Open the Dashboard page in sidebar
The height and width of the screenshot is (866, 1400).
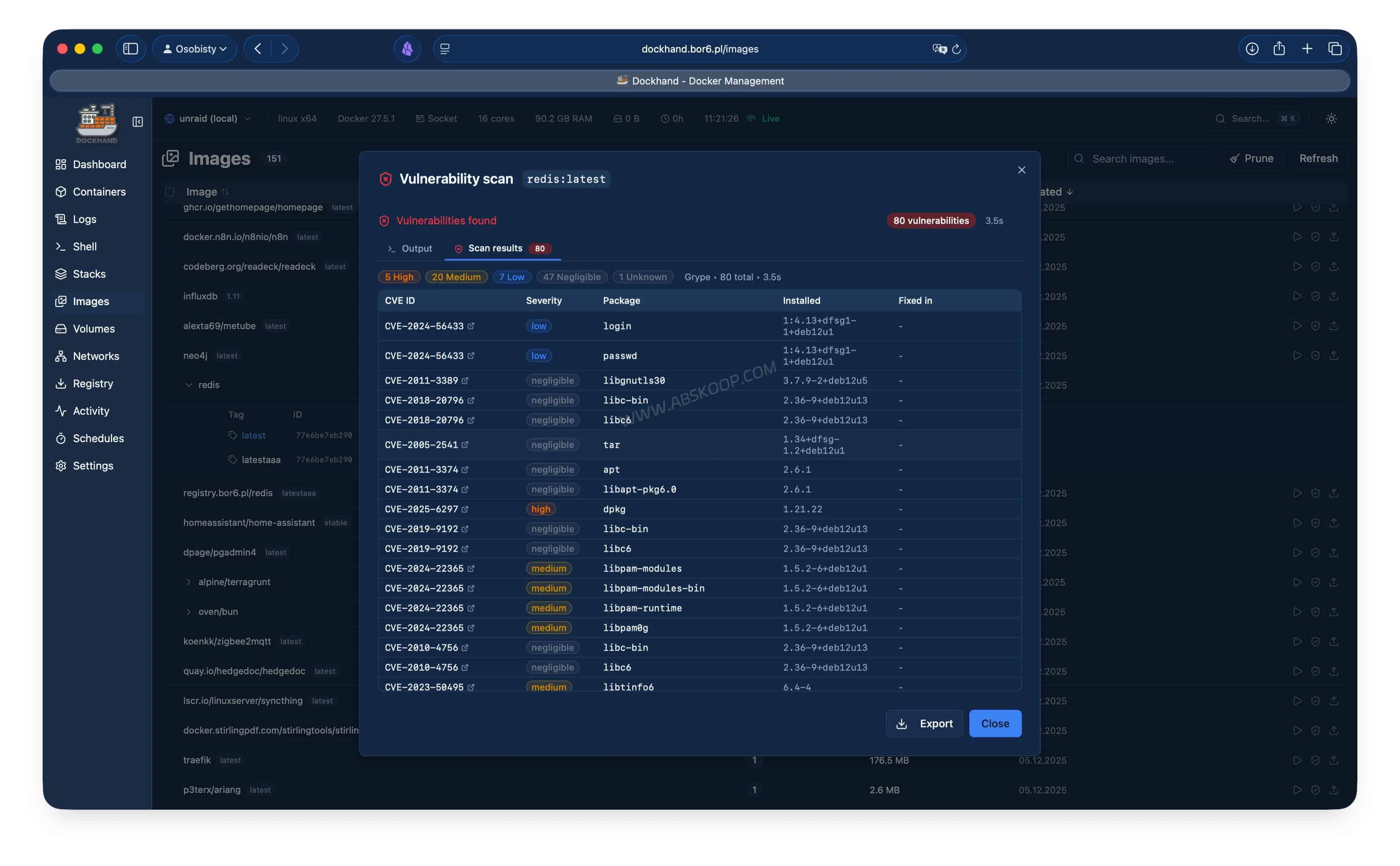(x=91, y=164)
